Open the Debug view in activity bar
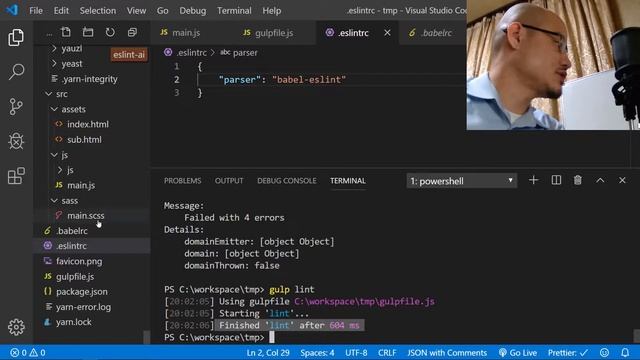Viewport: 640px width, 360px height. (x=16, y=141)
